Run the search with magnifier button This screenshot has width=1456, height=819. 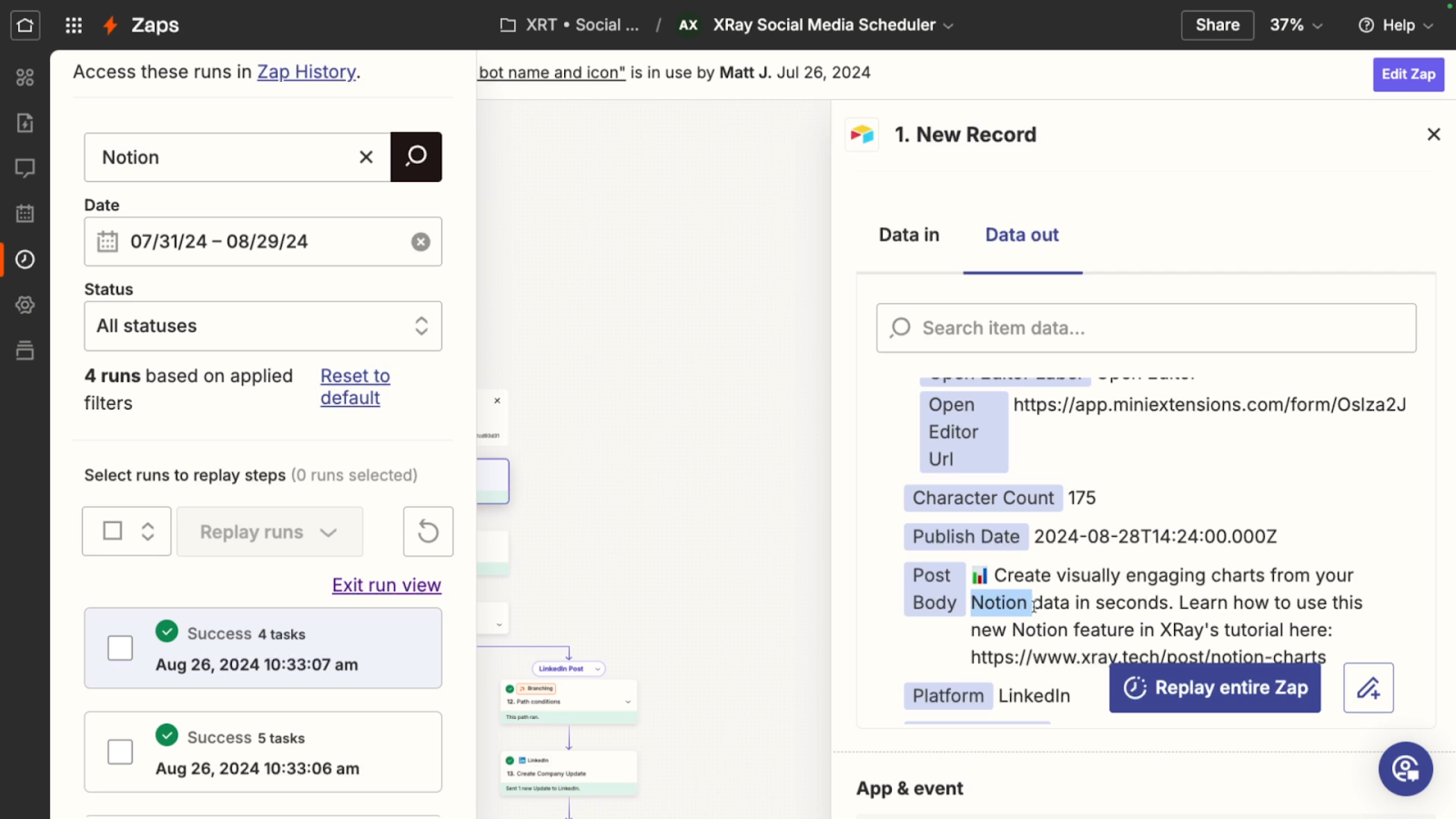[416, 157]
